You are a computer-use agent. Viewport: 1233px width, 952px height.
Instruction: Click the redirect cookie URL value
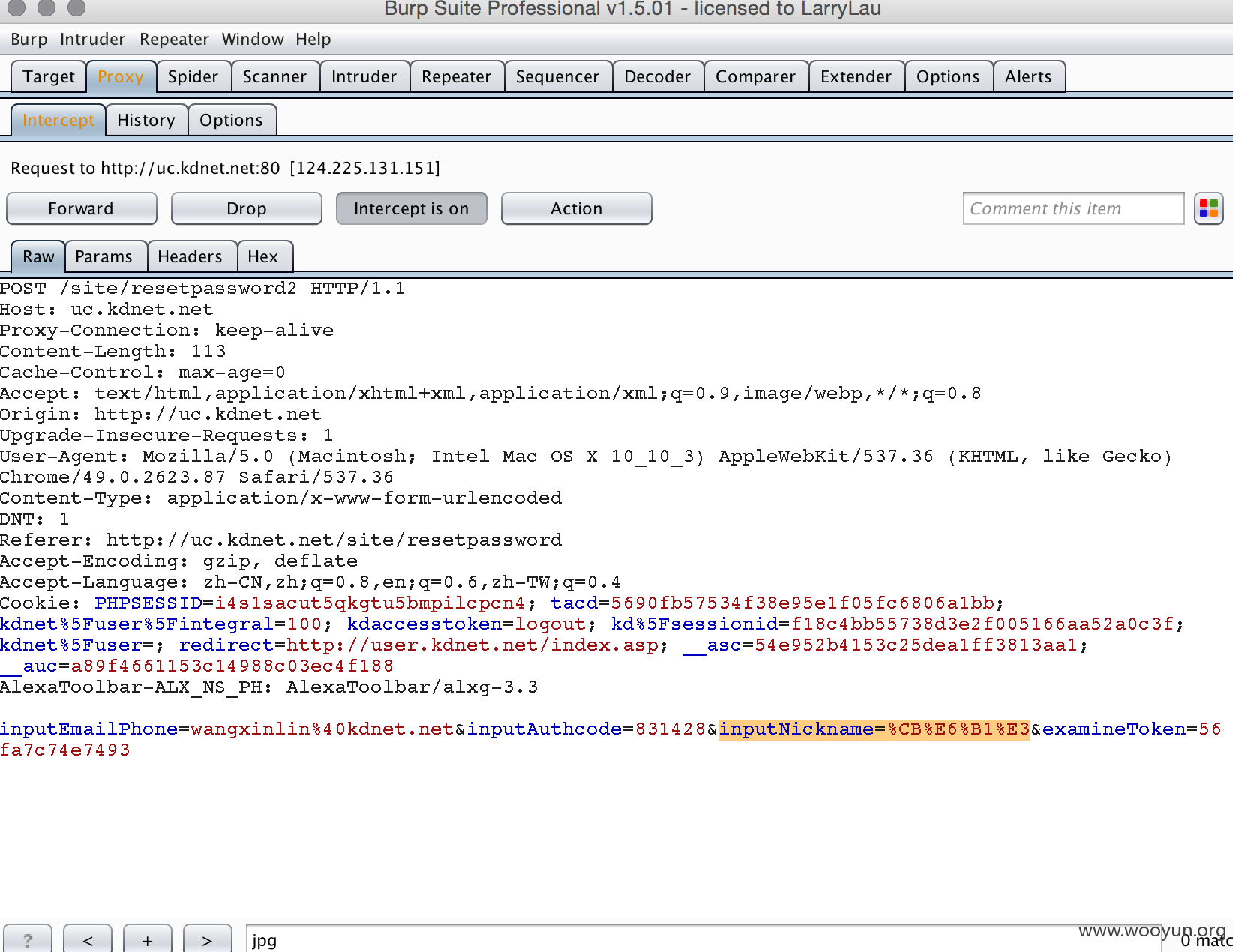(472, 645)
